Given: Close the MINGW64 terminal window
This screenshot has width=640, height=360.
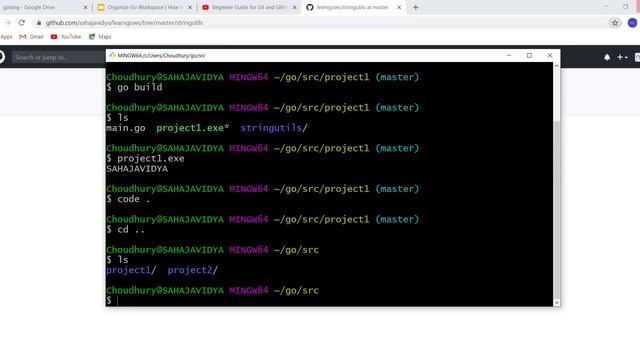Looking at the screenshot, I should point(550,56).
